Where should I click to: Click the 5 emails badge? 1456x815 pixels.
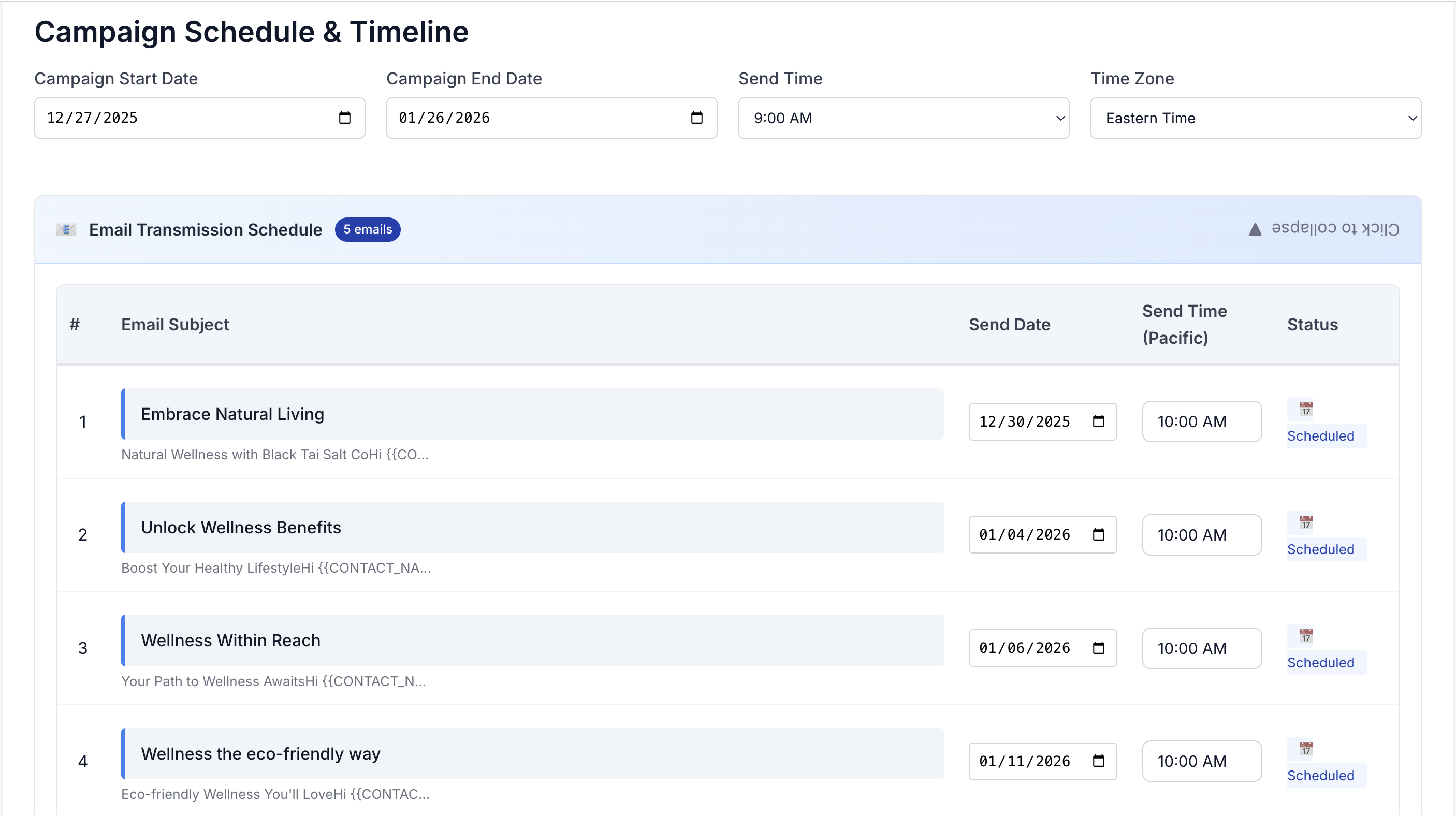pyautogui.click(x=368, y=229)
